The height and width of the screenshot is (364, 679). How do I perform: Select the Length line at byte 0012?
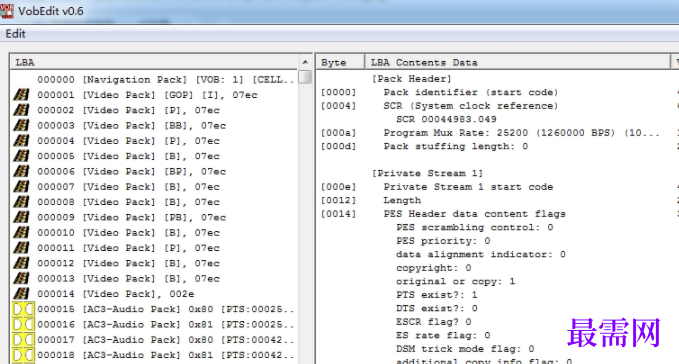(402, 200)
